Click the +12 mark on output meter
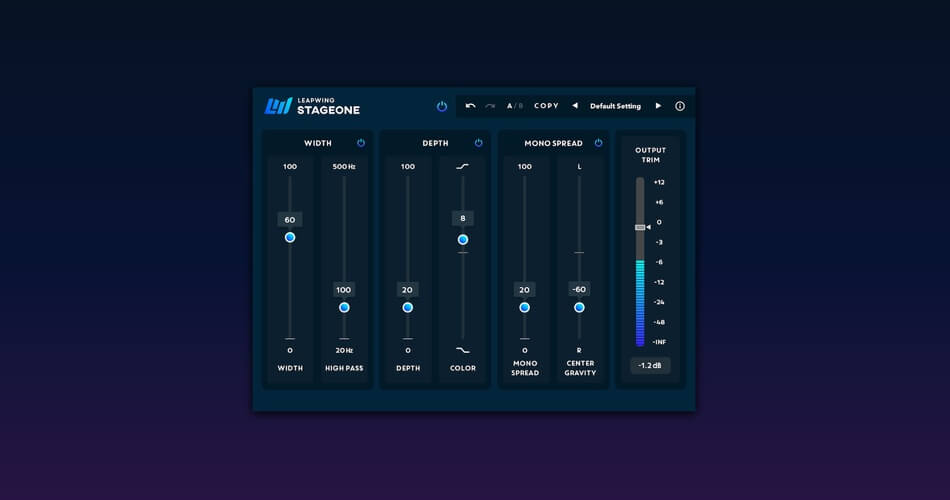 (x=659, y=182)
